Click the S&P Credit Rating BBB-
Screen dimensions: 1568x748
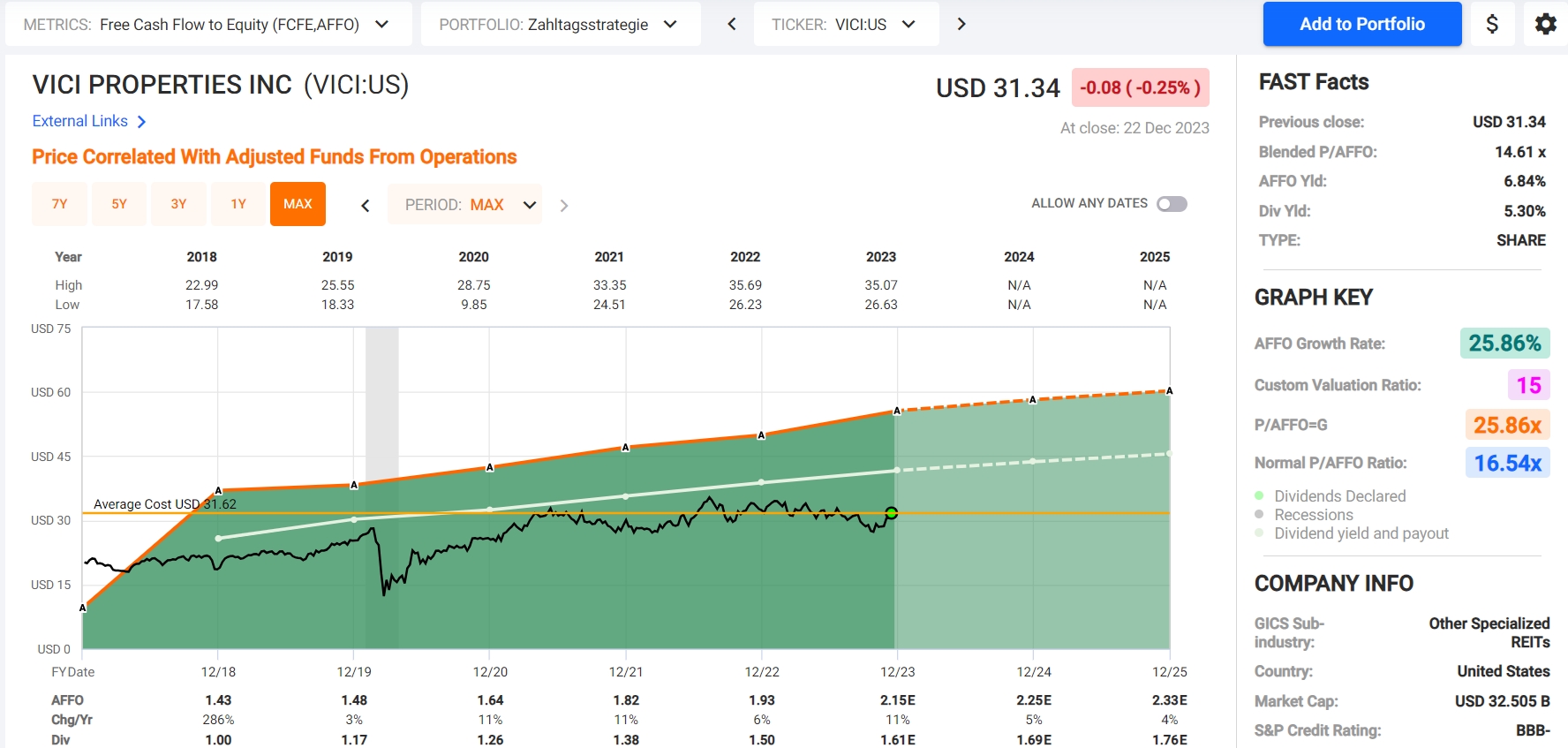pos(1533,730)
